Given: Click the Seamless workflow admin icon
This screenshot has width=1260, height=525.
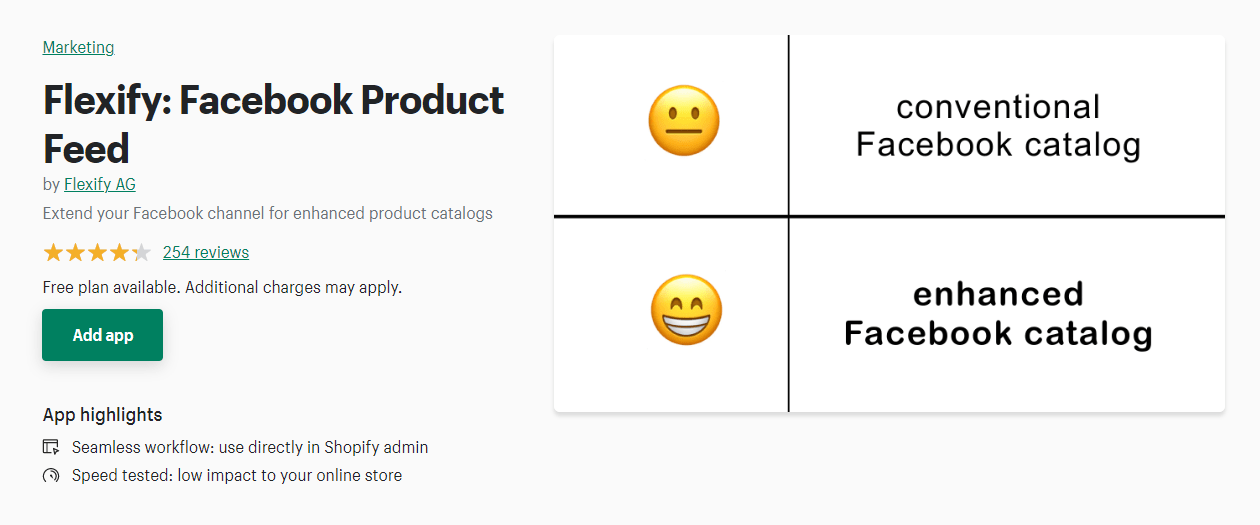Looking at the screenshot, I should click(x=51, y=447).
